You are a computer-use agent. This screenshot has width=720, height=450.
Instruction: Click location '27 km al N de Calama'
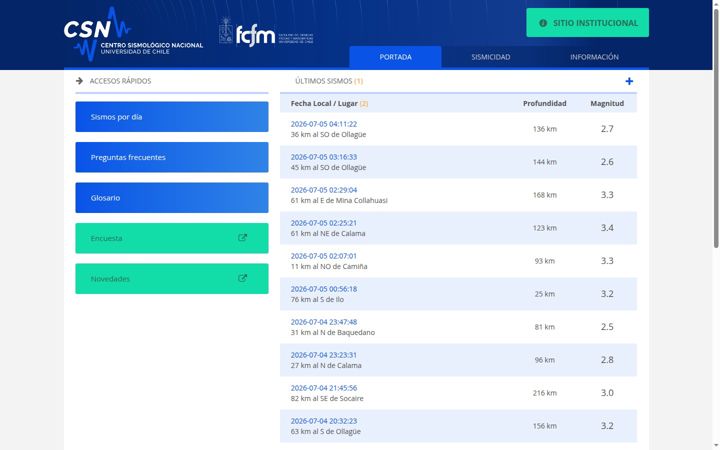coord(326,366)
